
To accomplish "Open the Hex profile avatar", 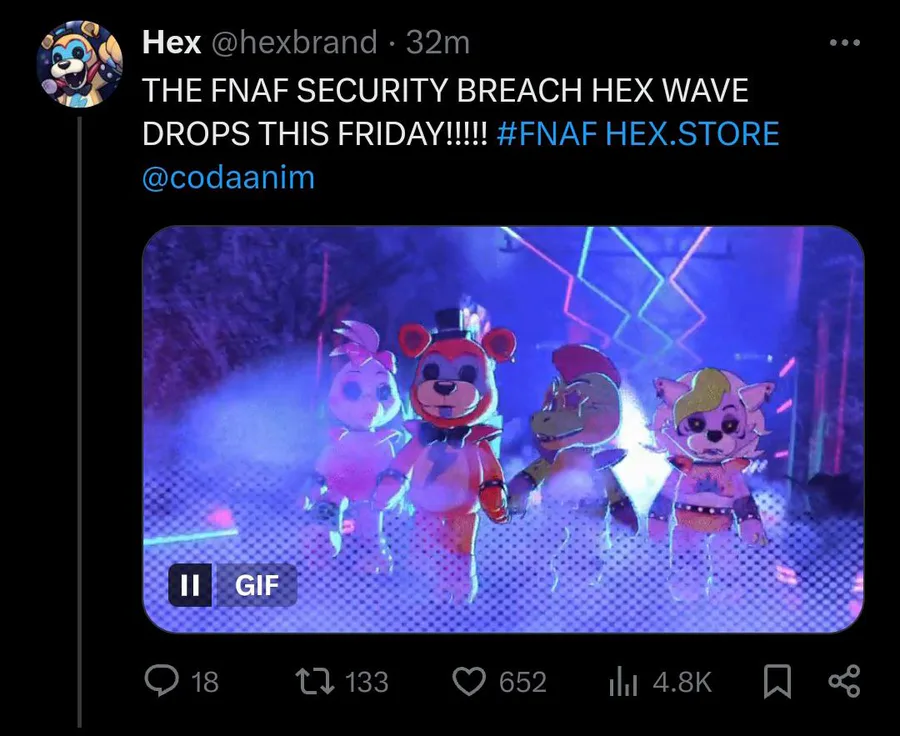I will (79, 64).
